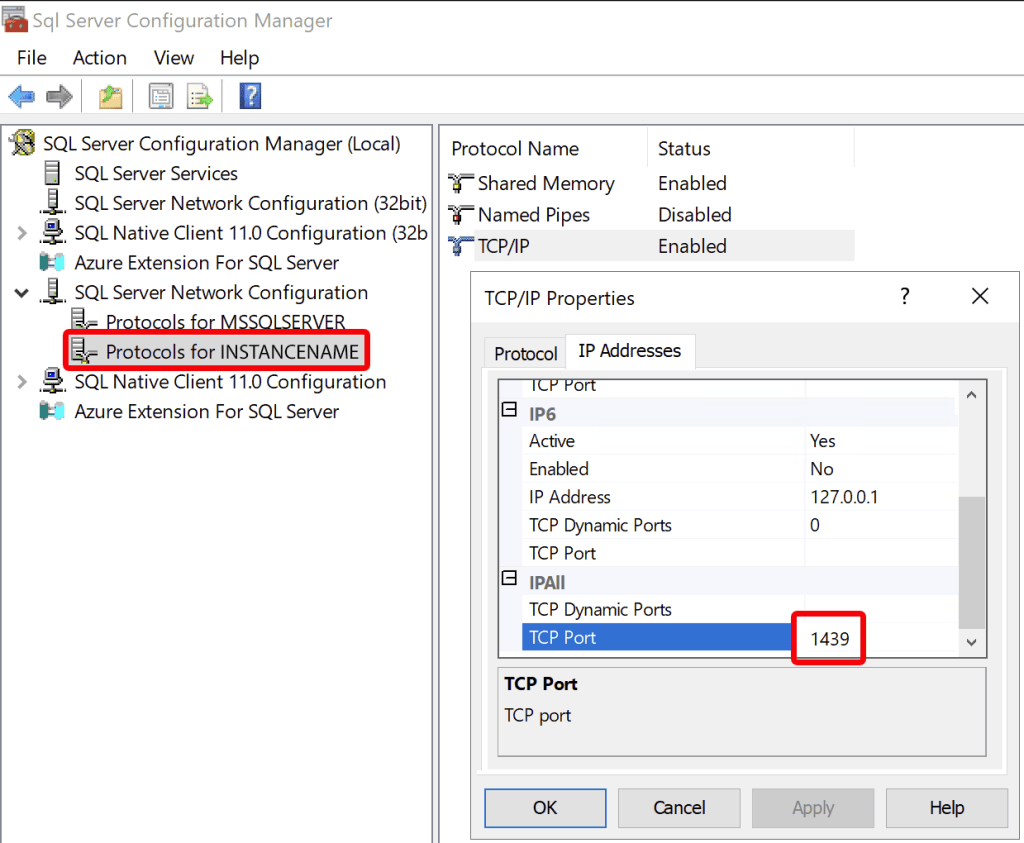This screenshot has width=1024, height=843.
Task: Click the forward navigation arrow in the toolbar
Action: [58, 96]
